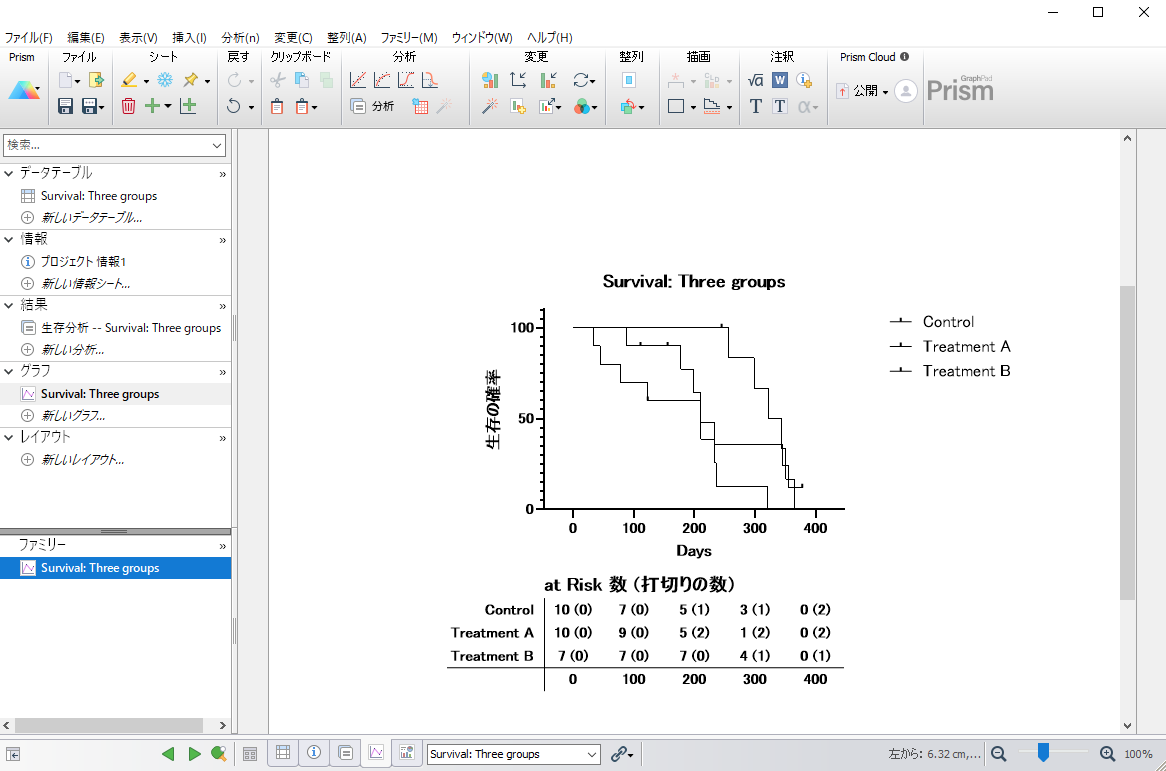Click the freeze sheet snowflake icon
The image size is (1166, 771).
point(165,80)
